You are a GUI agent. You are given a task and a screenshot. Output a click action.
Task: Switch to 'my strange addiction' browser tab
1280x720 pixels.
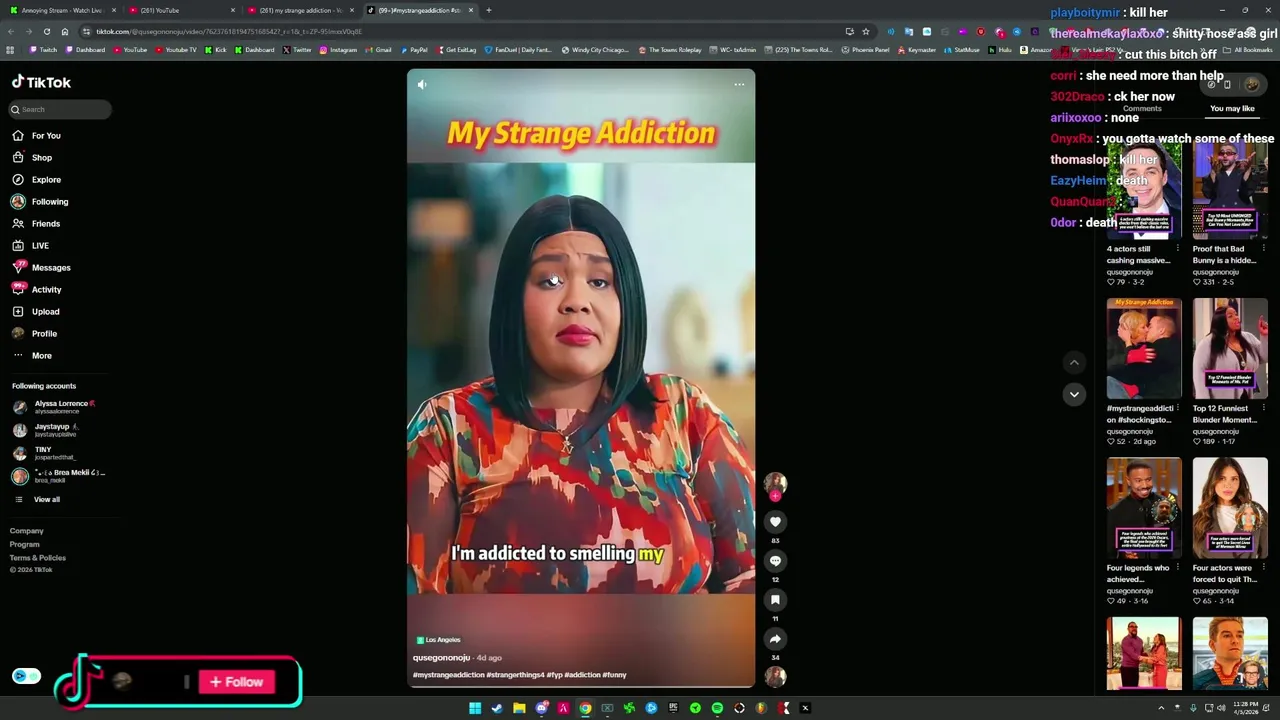point(300,10)
